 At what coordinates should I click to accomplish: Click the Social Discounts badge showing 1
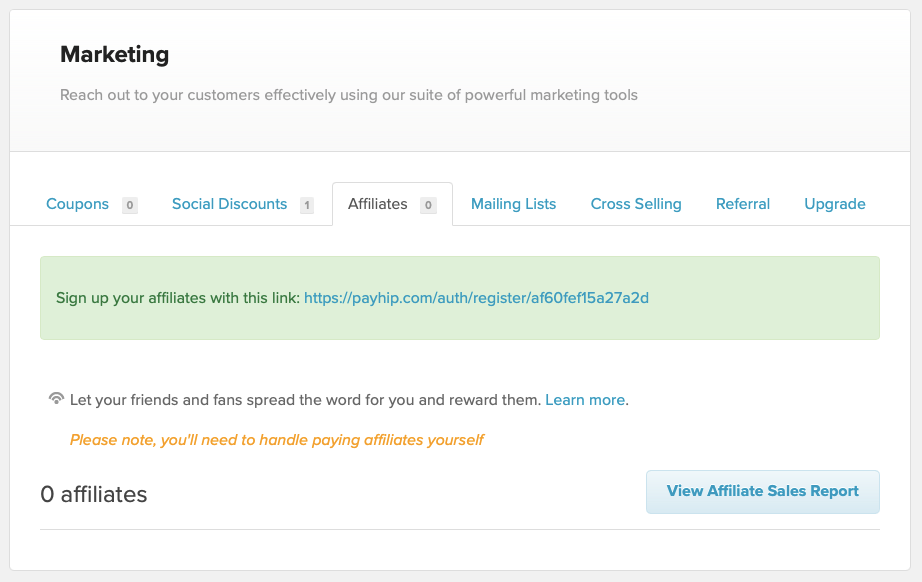(307, 205)
